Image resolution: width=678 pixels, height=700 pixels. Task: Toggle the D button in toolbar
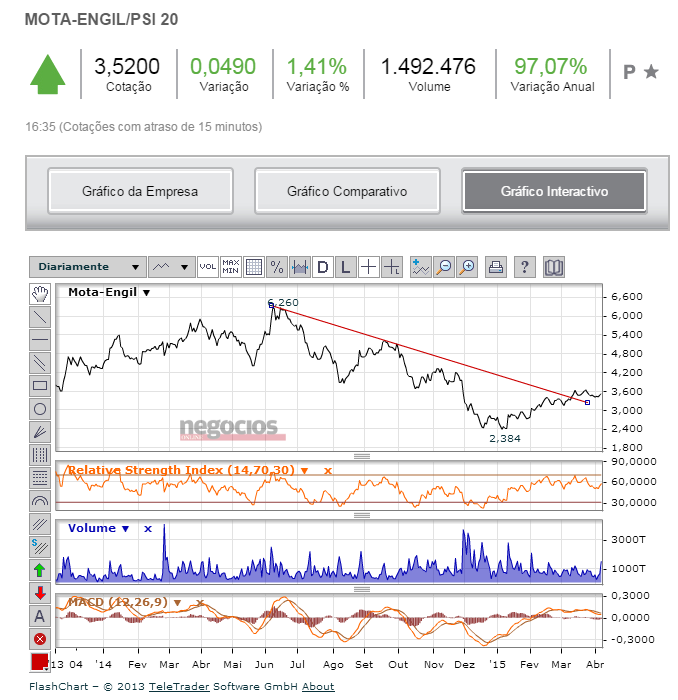click(x=323, y=267)
